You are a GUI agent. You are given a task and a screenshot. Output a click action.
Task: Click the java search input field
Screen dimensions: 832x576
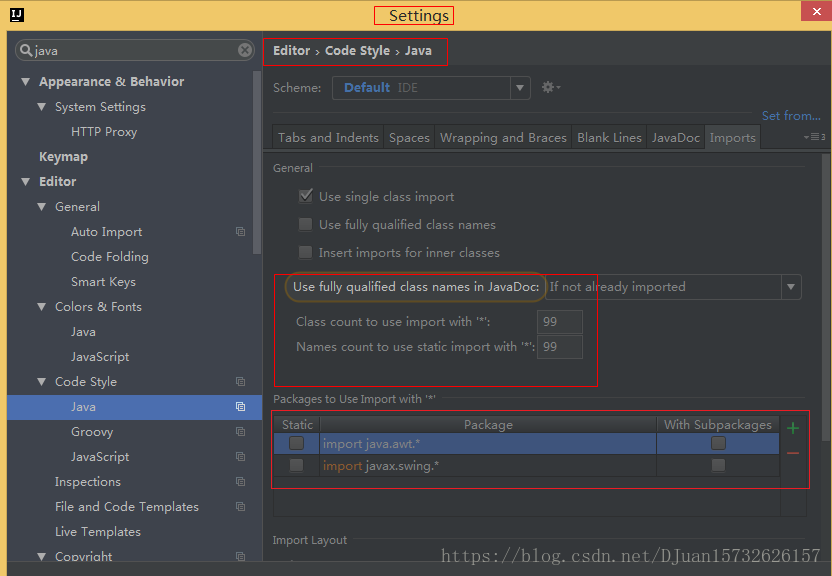point(135,50)
